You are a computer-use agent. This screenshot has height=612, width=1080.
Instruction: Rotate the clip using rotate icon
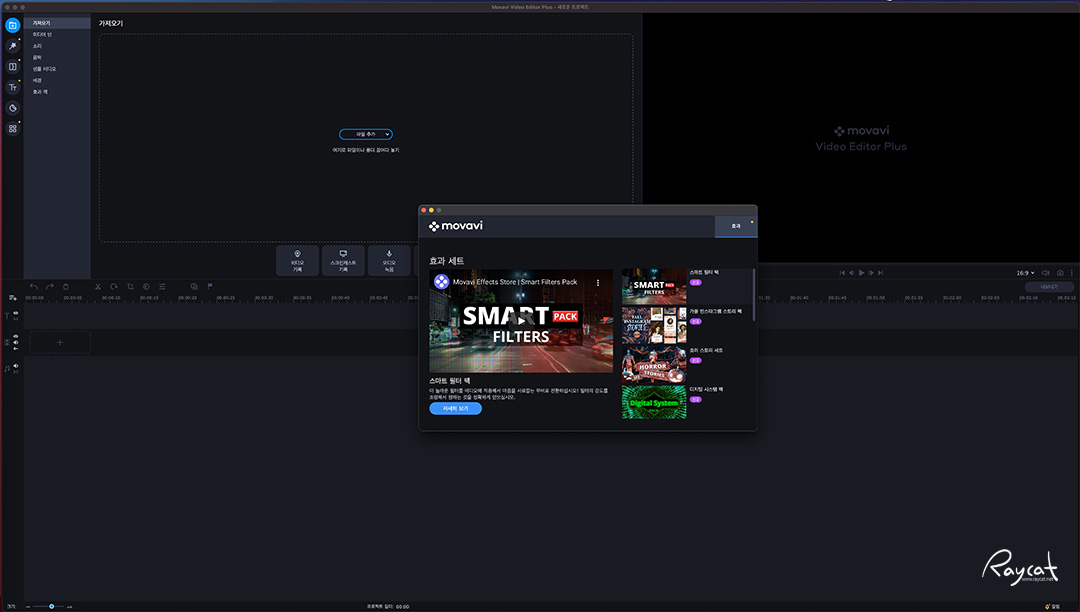click(x=114, y=286)
